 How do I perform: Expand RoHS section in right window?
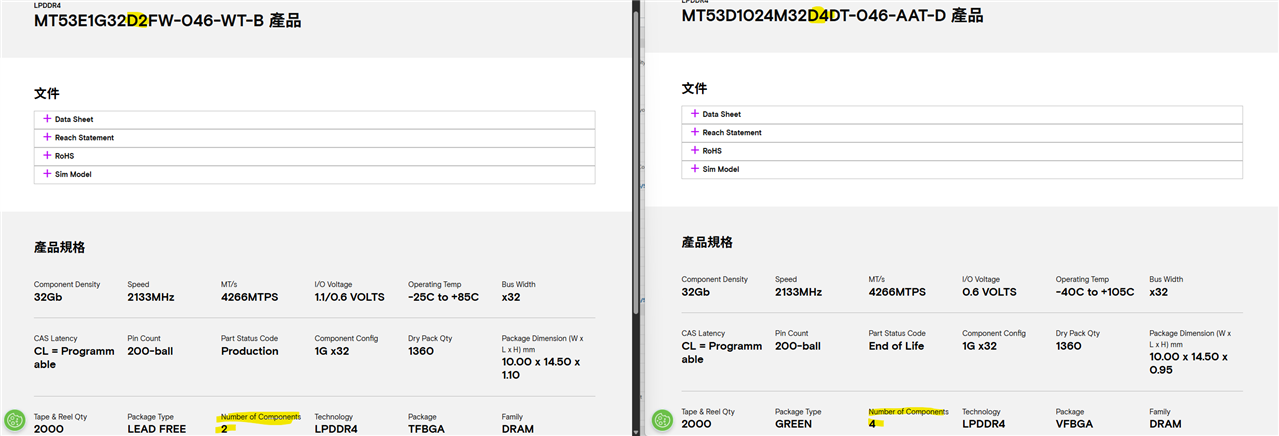click(x=962, y=151)
